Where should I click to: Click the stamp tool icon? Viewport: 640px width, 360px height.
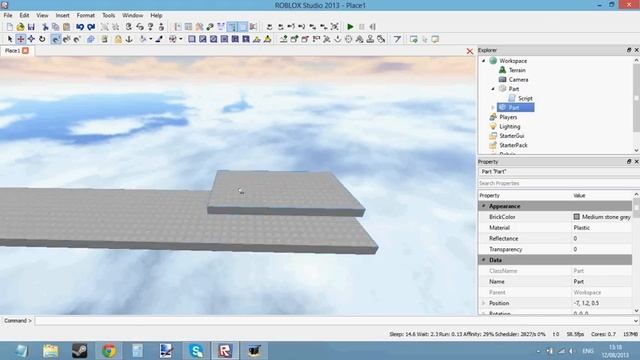370,39
